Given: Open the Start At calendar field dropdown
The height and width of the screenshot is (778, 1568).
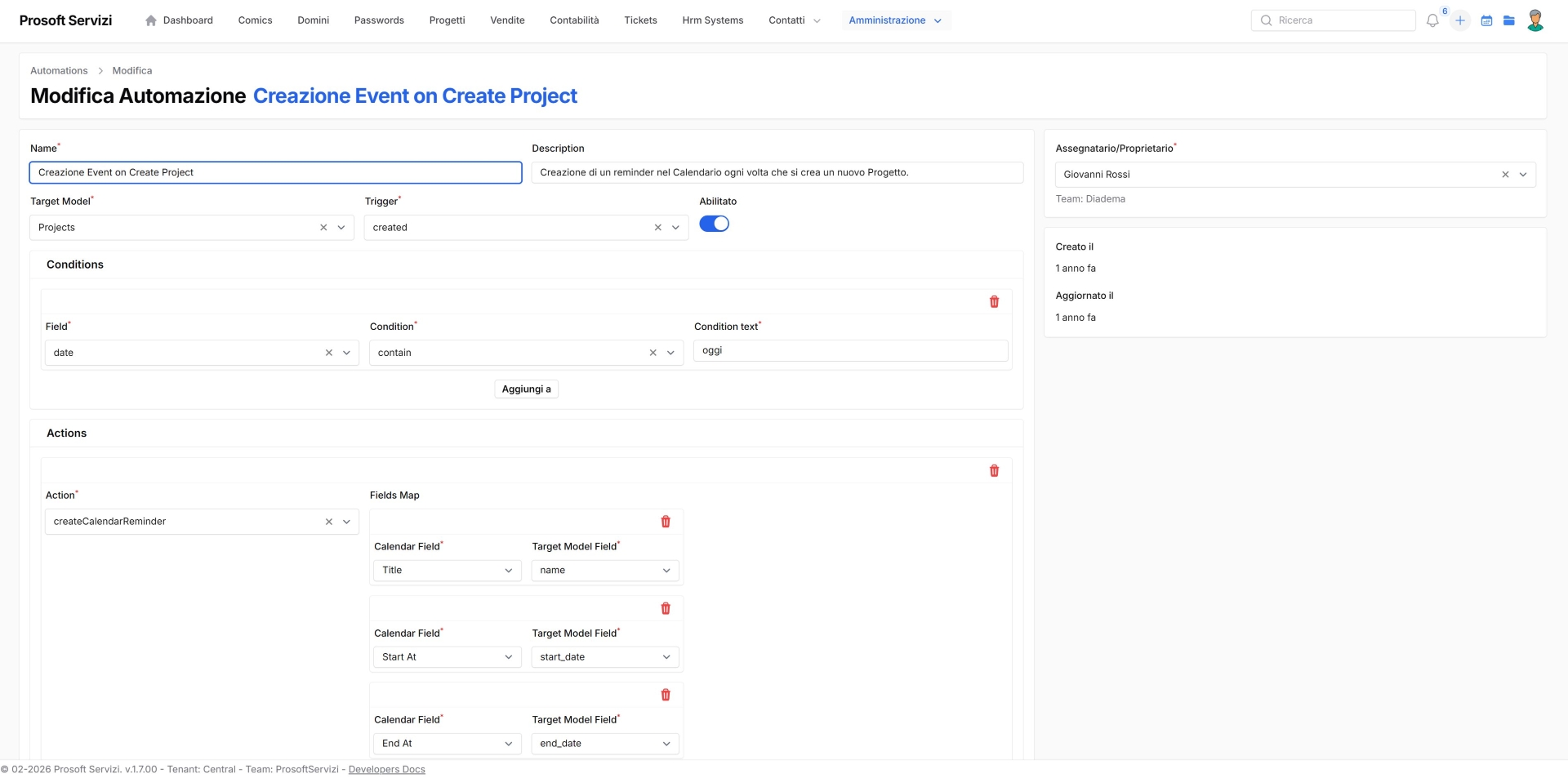Looking at the screenshot, I should point(448,657).
